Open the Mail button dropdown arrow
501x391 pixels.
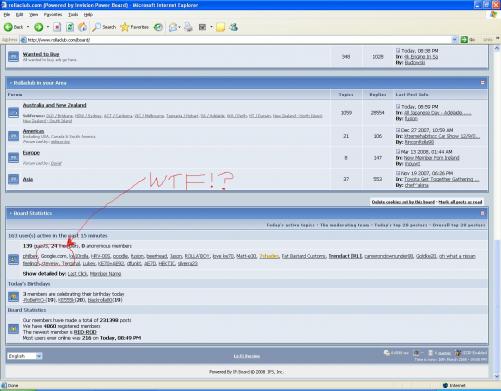[179, 27]
